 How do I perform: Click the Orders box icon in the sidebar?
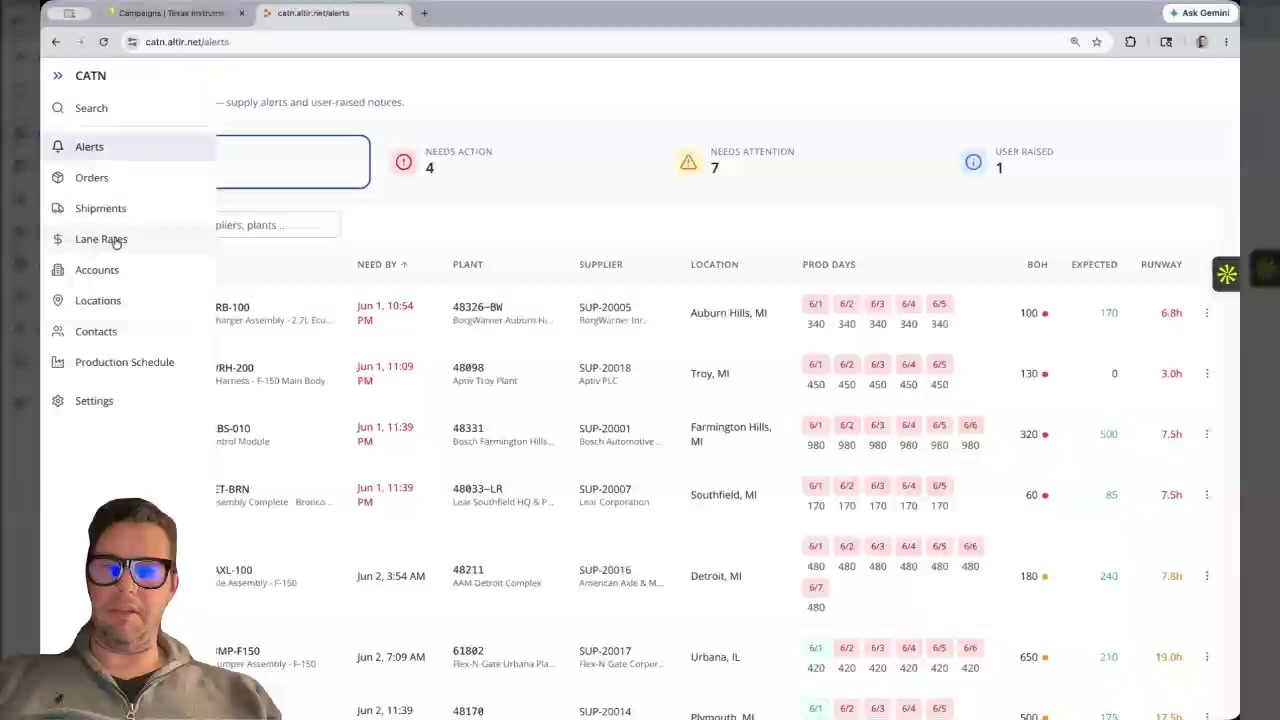tap(58, 178)
